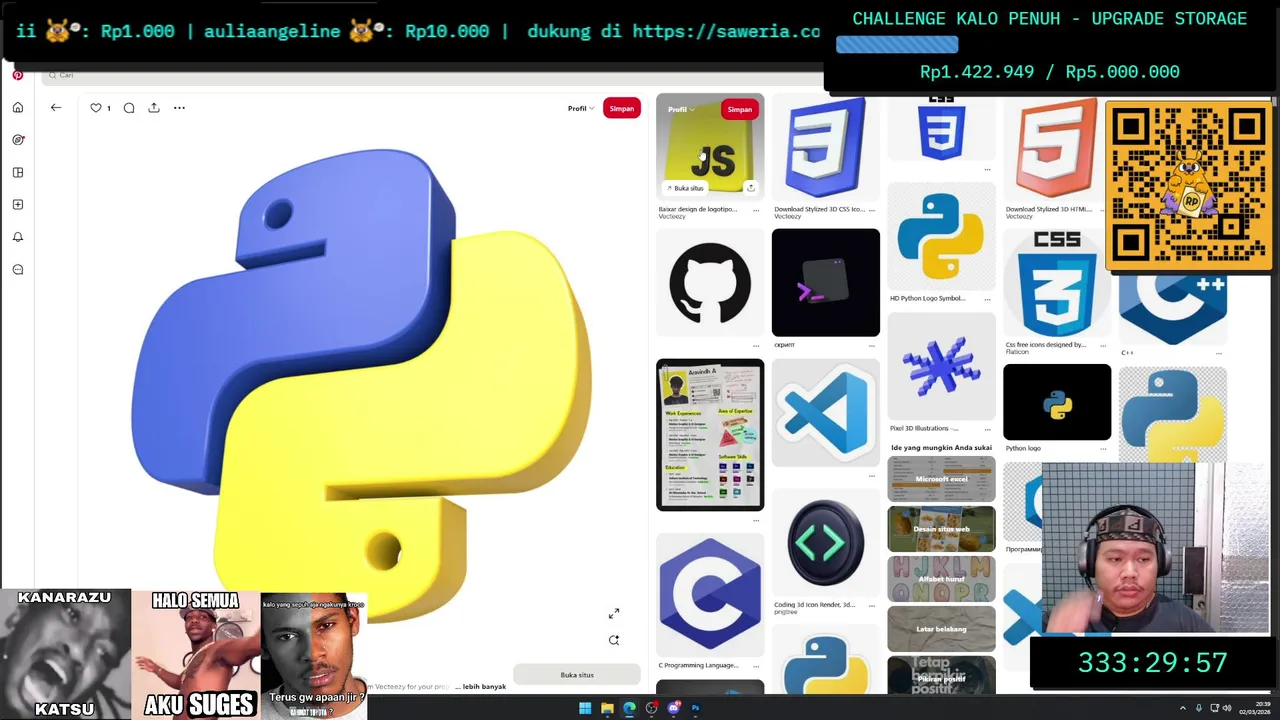
Task: Open the Coding 3d Icon Render pin
Action: tap(826, 543)
